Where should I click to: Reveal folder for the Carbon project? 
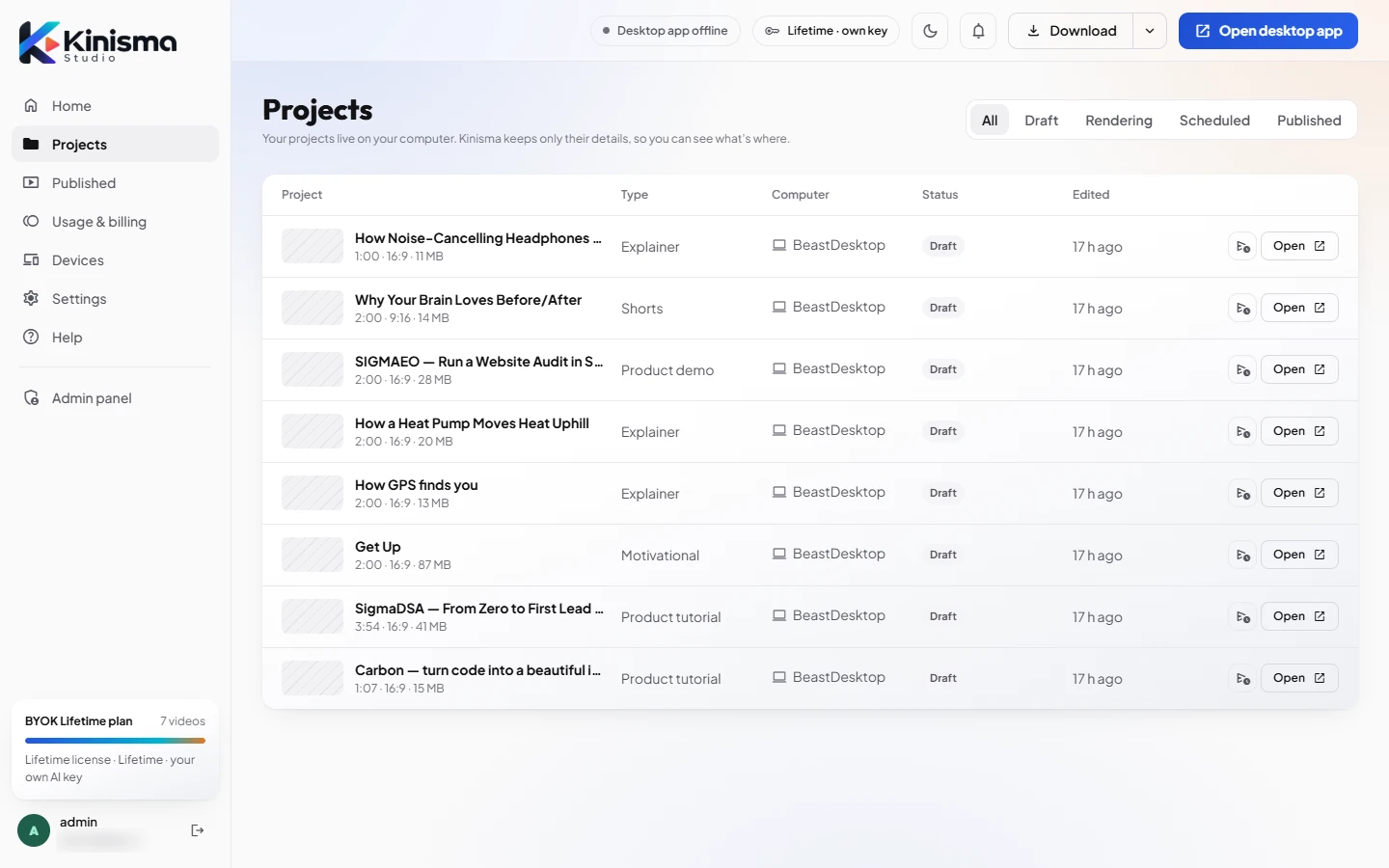[x=1243, y=679]
